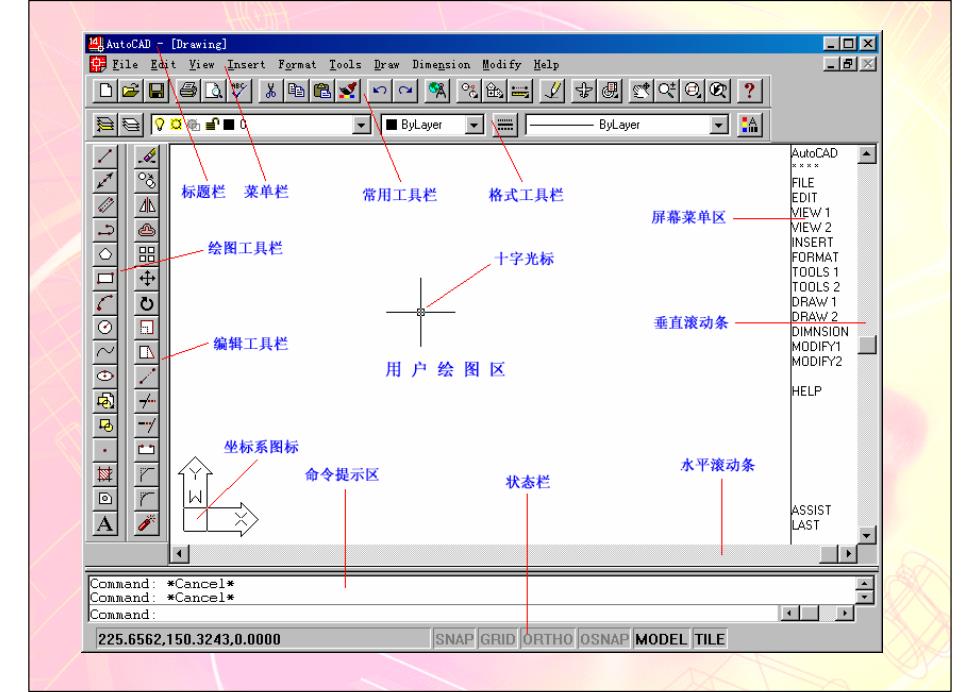Click the Copy icon
The height and width of the screenshot is (692, 980).
pyautogui.click(x=296, y=91)
